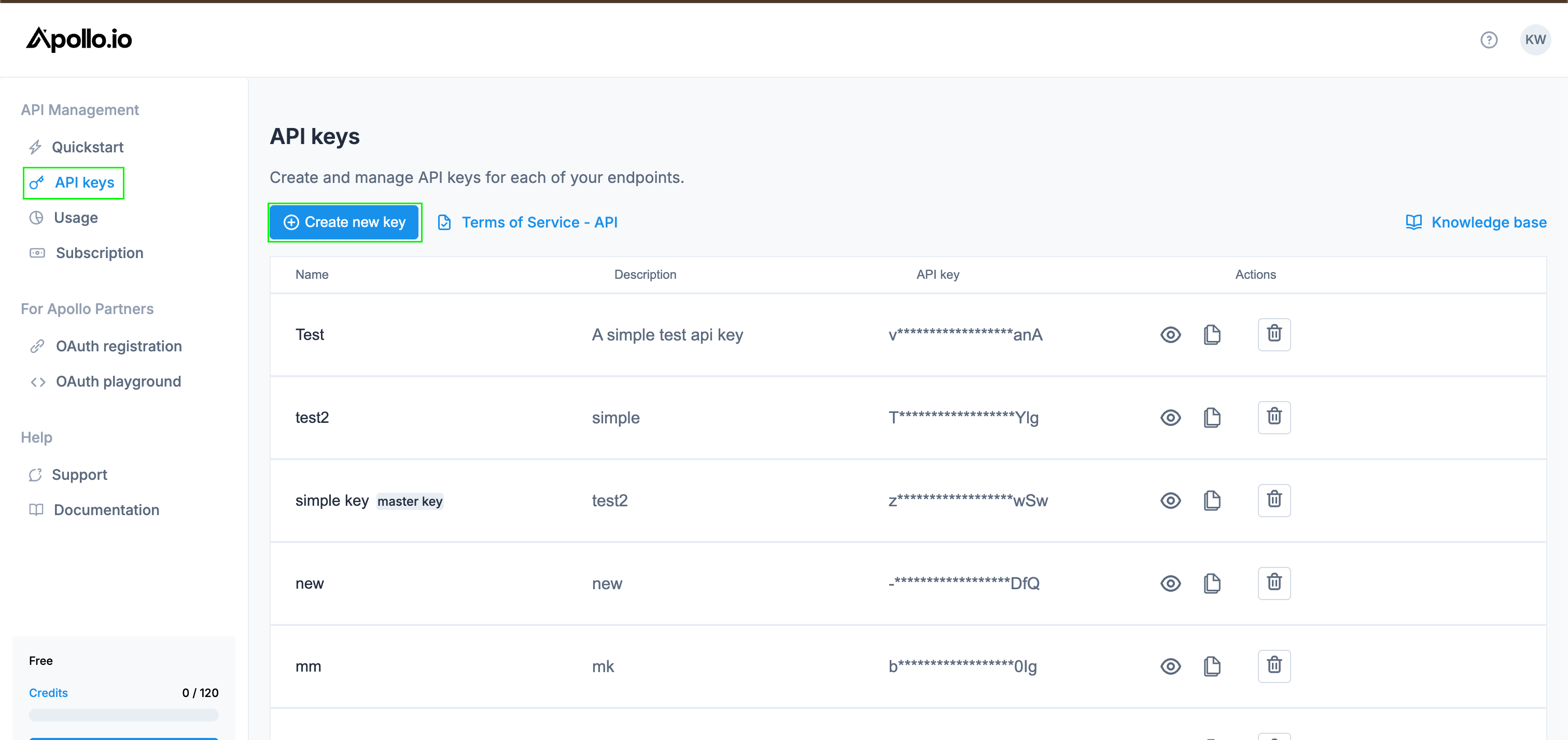The image size is (1568, 740).
Task: Toggle visibility of the new key
Action: tap(1170, 583)
